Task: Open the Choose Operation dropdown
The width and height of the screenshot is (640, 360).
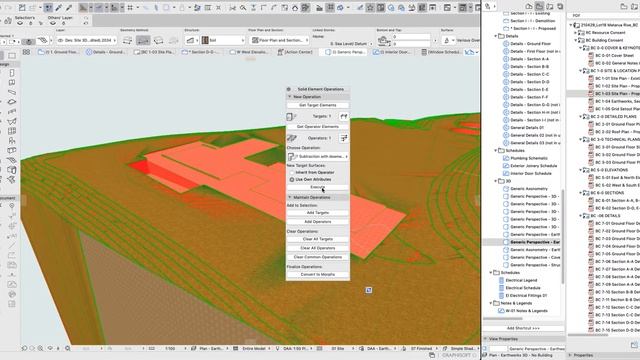Action: (318, 156)
